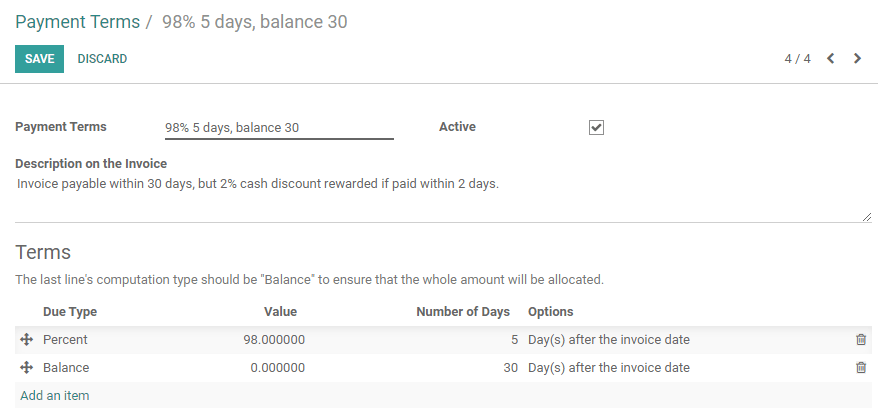Image resolution: width=878 pixels, height=408 pixels.
Task: Edit the Description on the Invoice text
Action: (443, 199)
